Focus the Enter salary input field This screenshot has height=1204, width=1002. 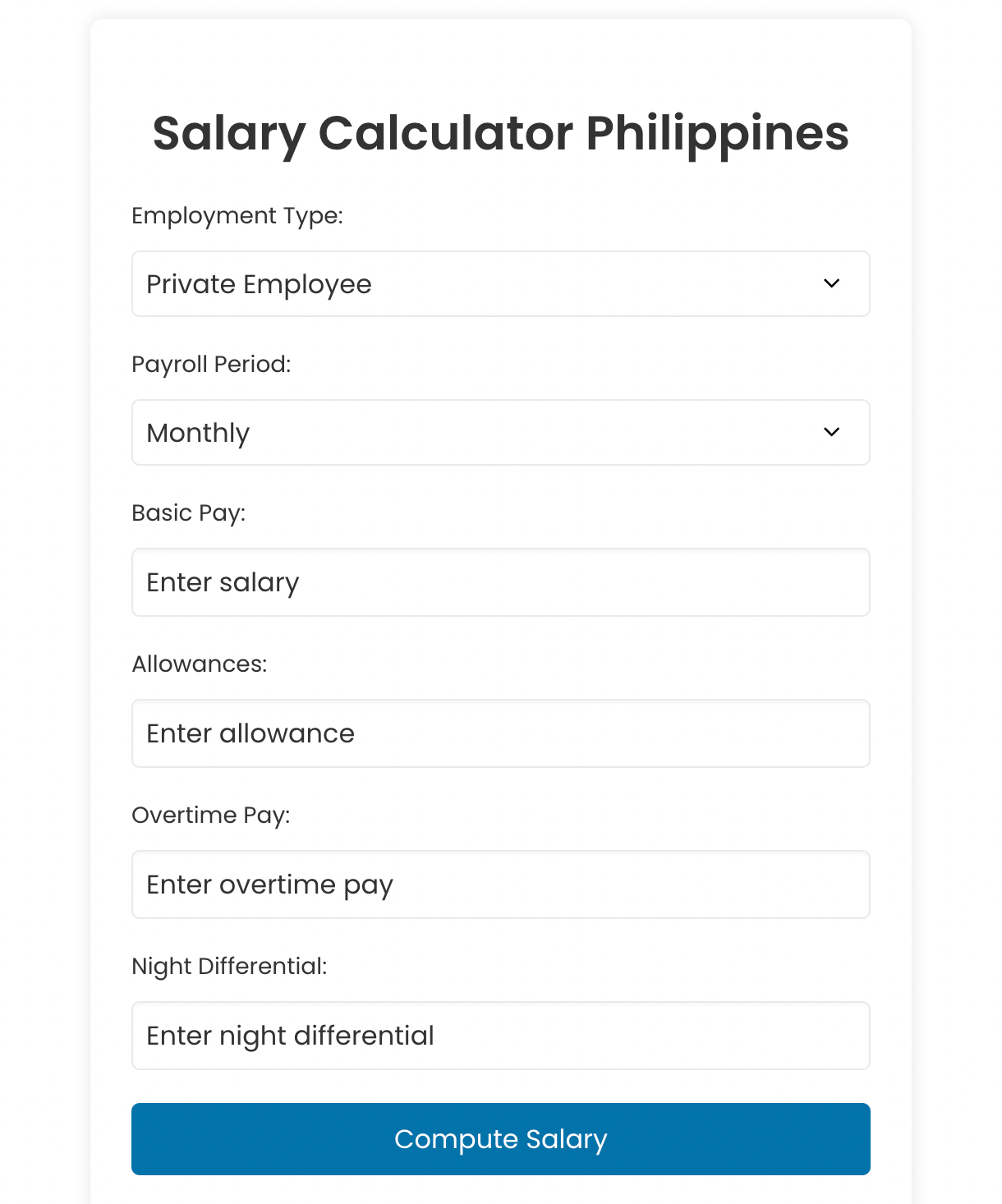(x=500, y=582)
